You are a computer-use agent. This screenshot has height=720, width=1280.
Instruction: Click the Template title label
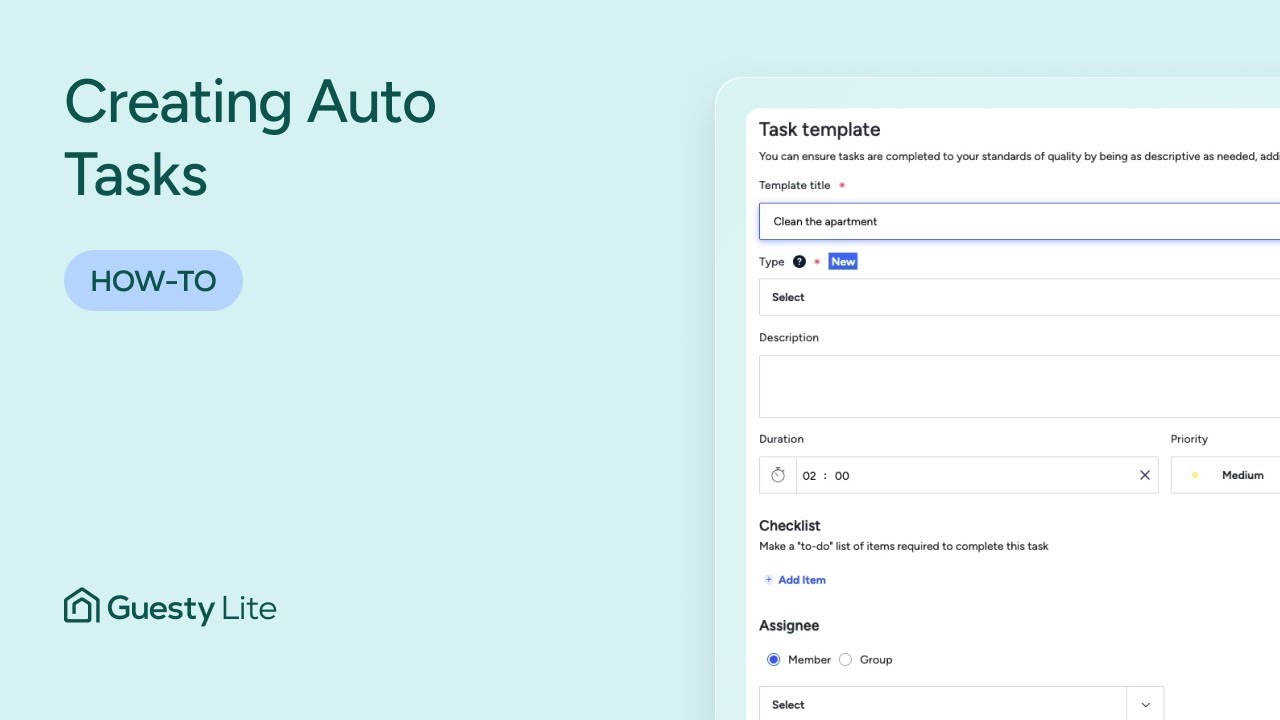pyautogui.click(x=795, y=185)
